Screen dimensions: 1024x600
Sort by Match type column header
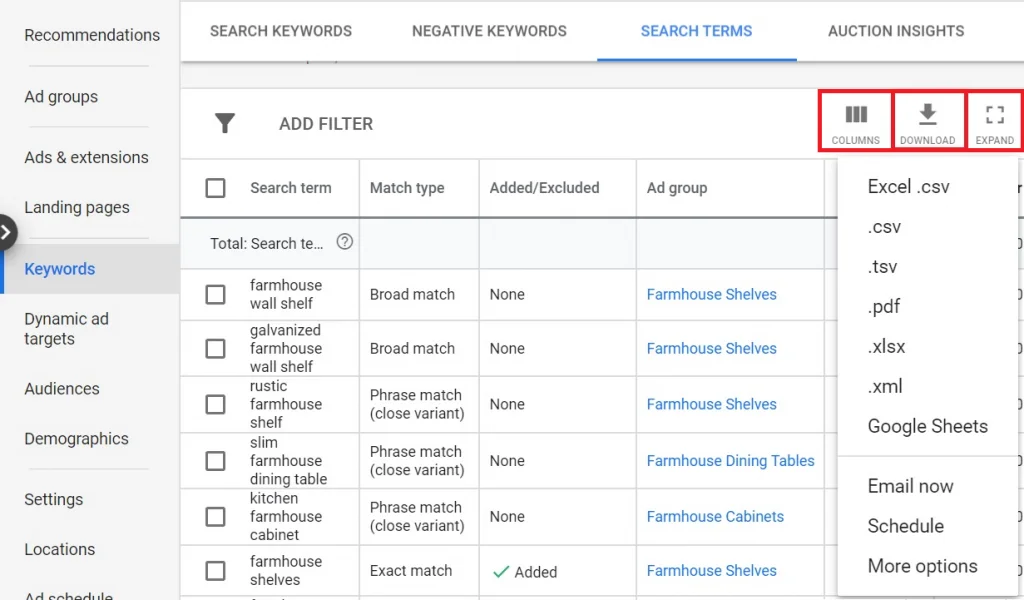pos(407,188)
